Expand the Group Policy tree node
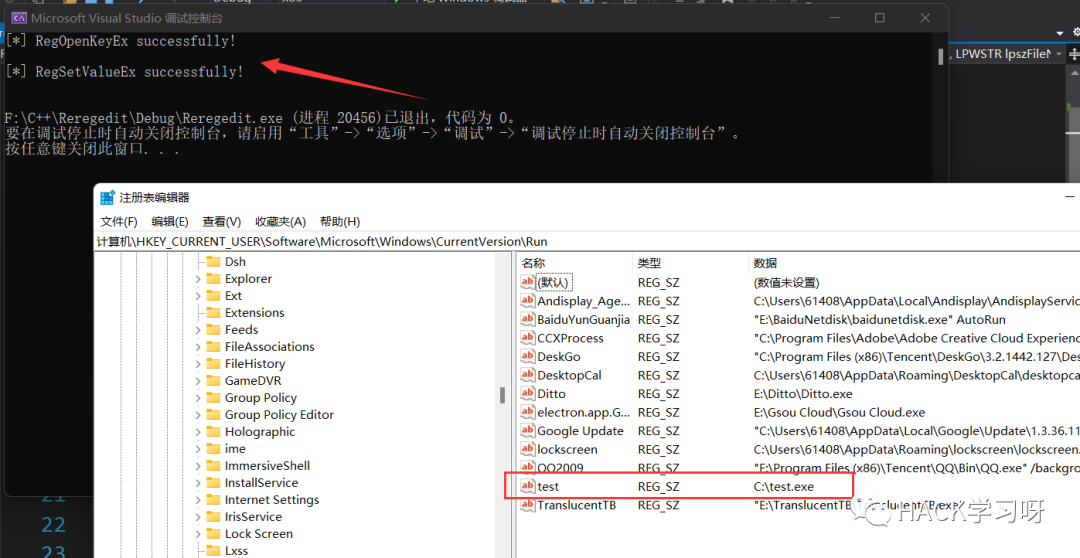The image size is (1080, 558). 198,398
